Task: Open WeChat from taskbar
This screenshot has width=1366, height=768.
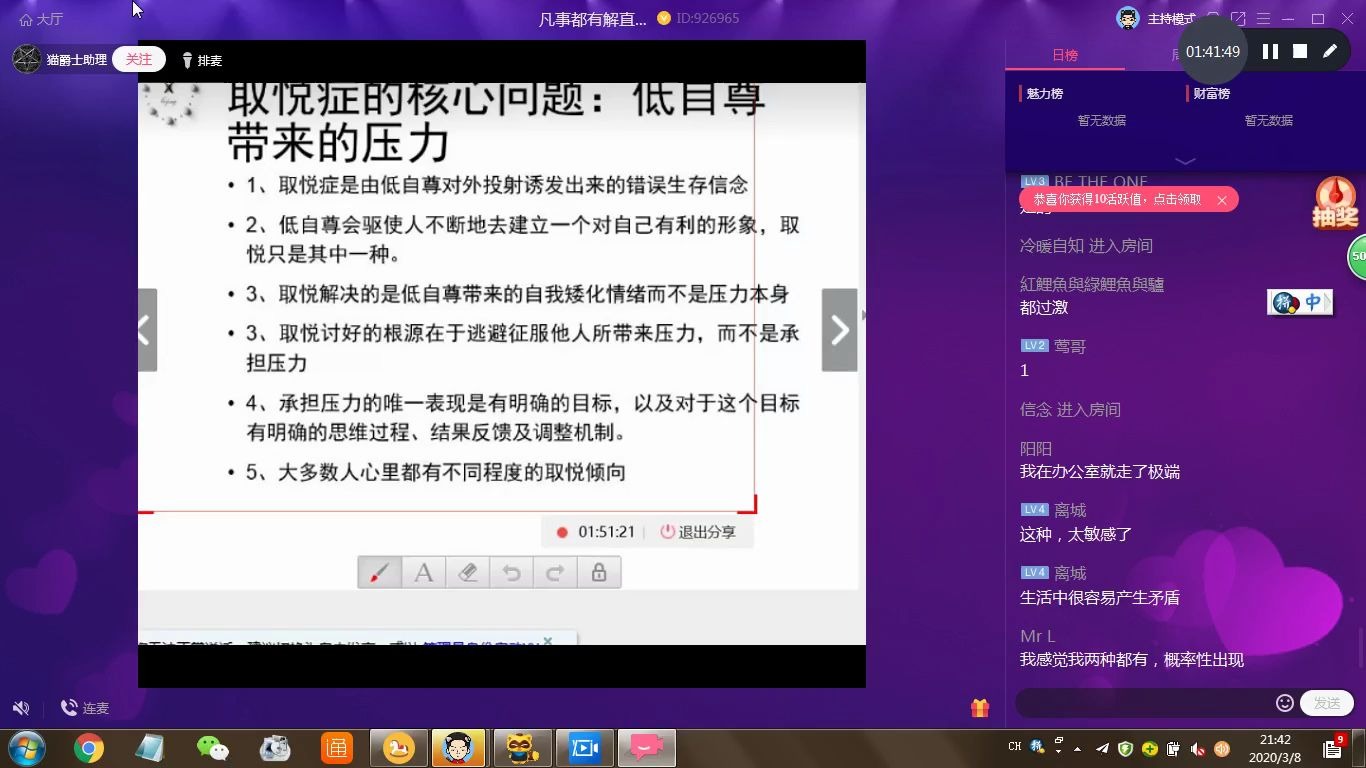Action: tap(212, 748)
